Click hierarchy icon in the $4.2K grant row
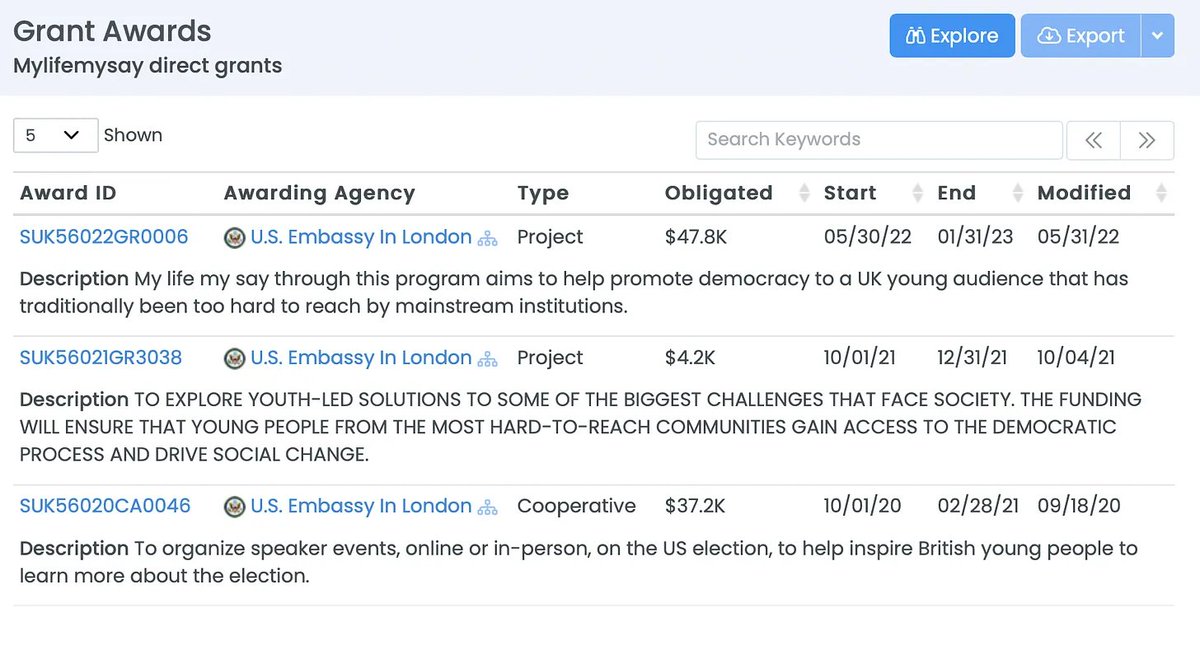The image size is (1200, 664). tap(488, 359)
